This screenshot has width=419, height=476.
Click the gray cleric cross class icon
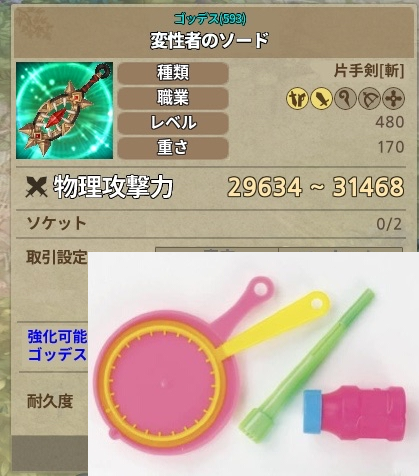point(394,98)
